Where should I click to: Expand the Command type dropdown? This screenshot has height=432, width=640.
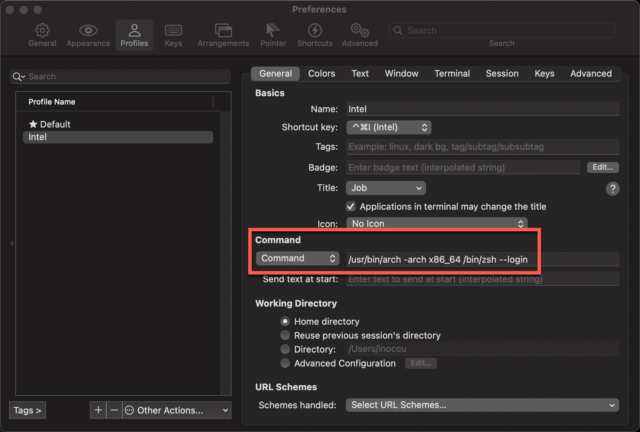[297, 258]
